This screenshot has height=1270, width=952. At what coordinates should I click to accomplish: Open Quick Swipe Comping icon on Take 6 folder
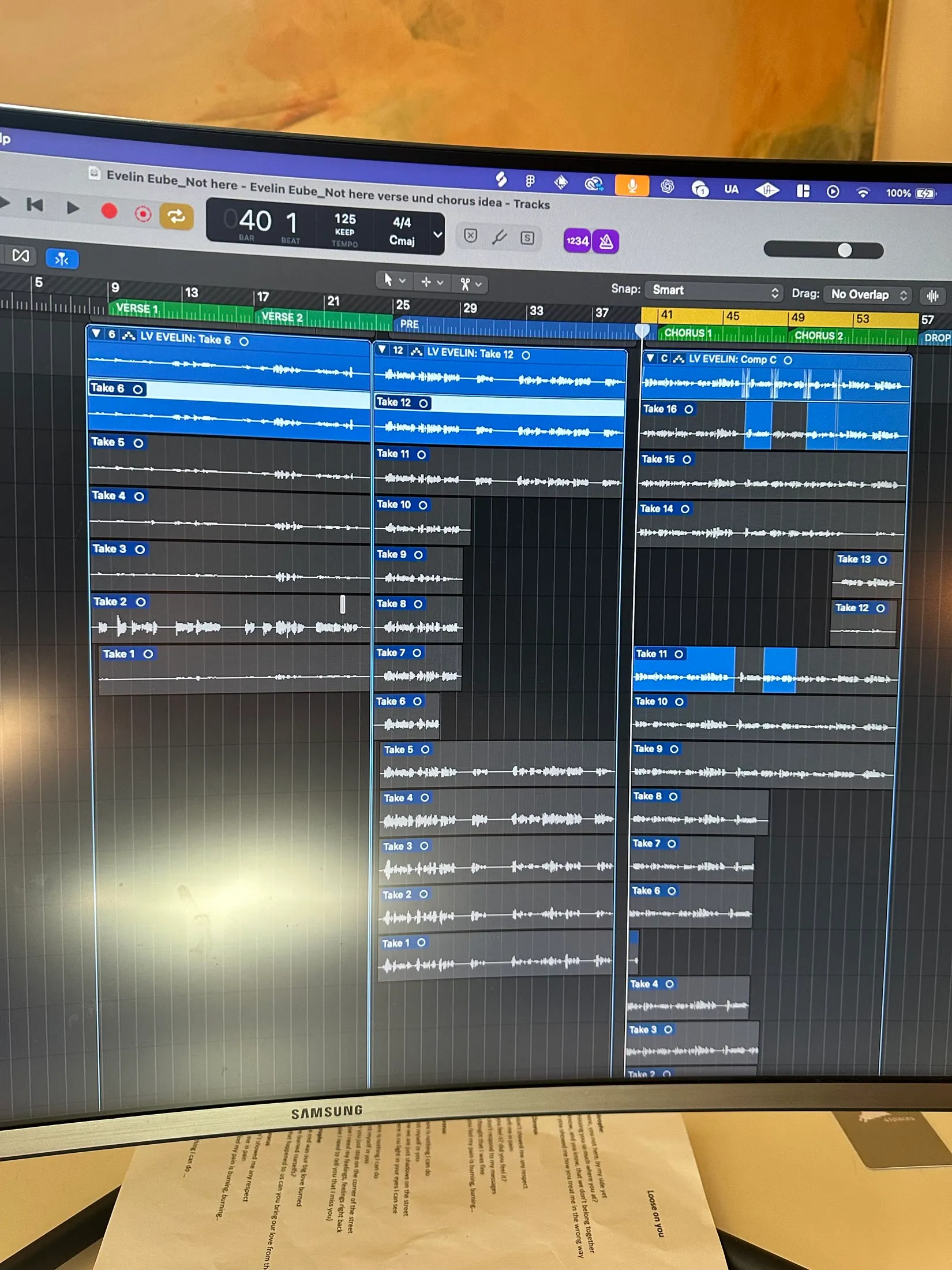(x=129, y=335)
